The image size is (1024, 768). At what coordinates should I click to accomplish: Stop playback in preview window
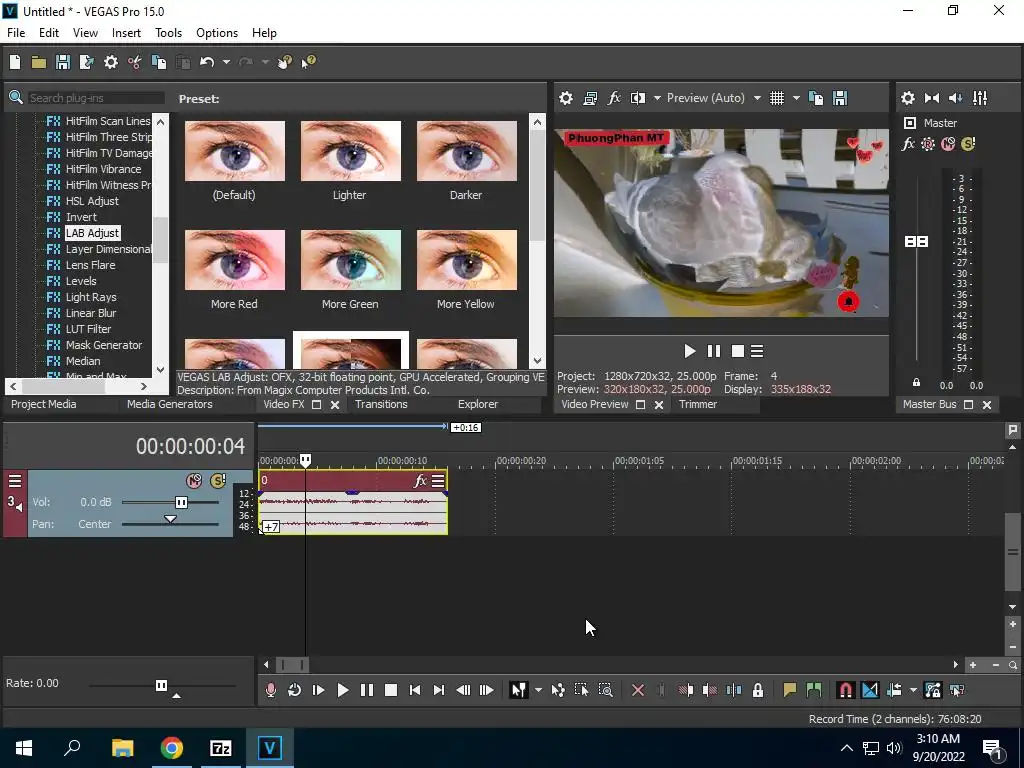point(737,351)
